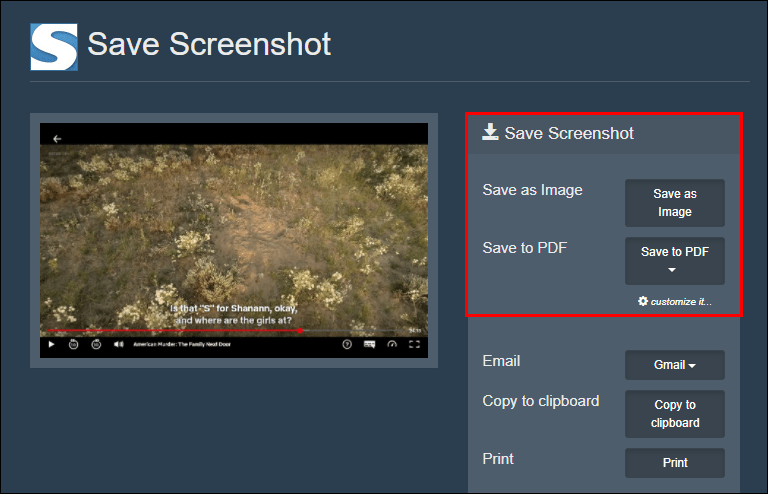Open the Save to PDF dropdown
The height and width of the screenshot is (494, 768).
pos(675,261)
